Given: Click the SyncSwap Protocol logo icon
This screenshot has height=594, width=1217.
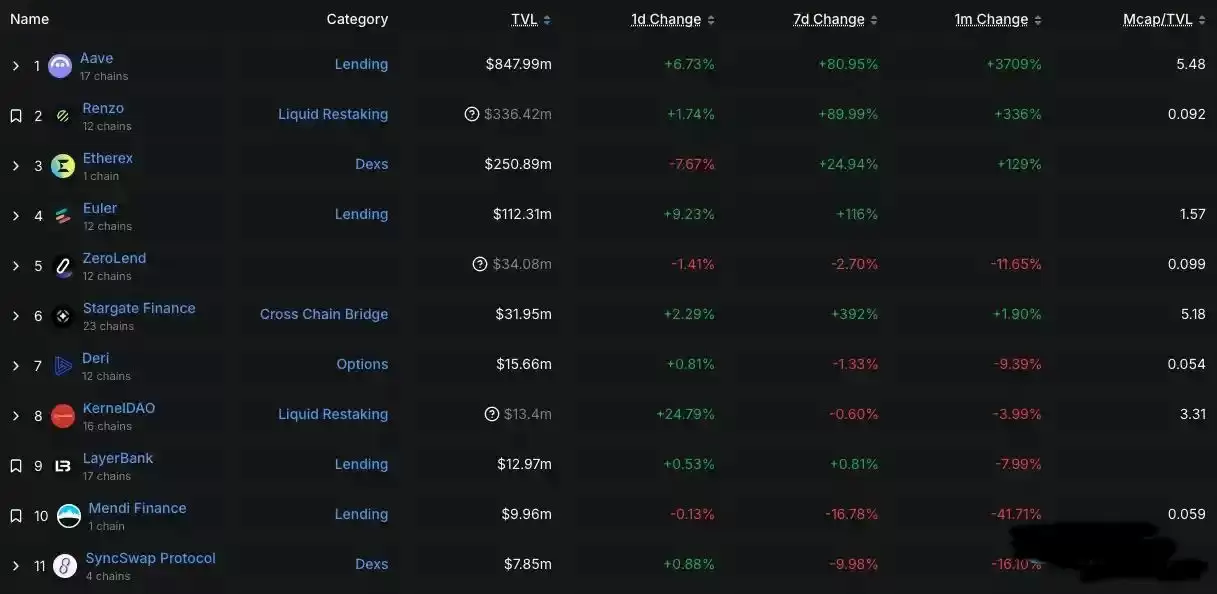Looking at the screenshot, I should 65,566.
